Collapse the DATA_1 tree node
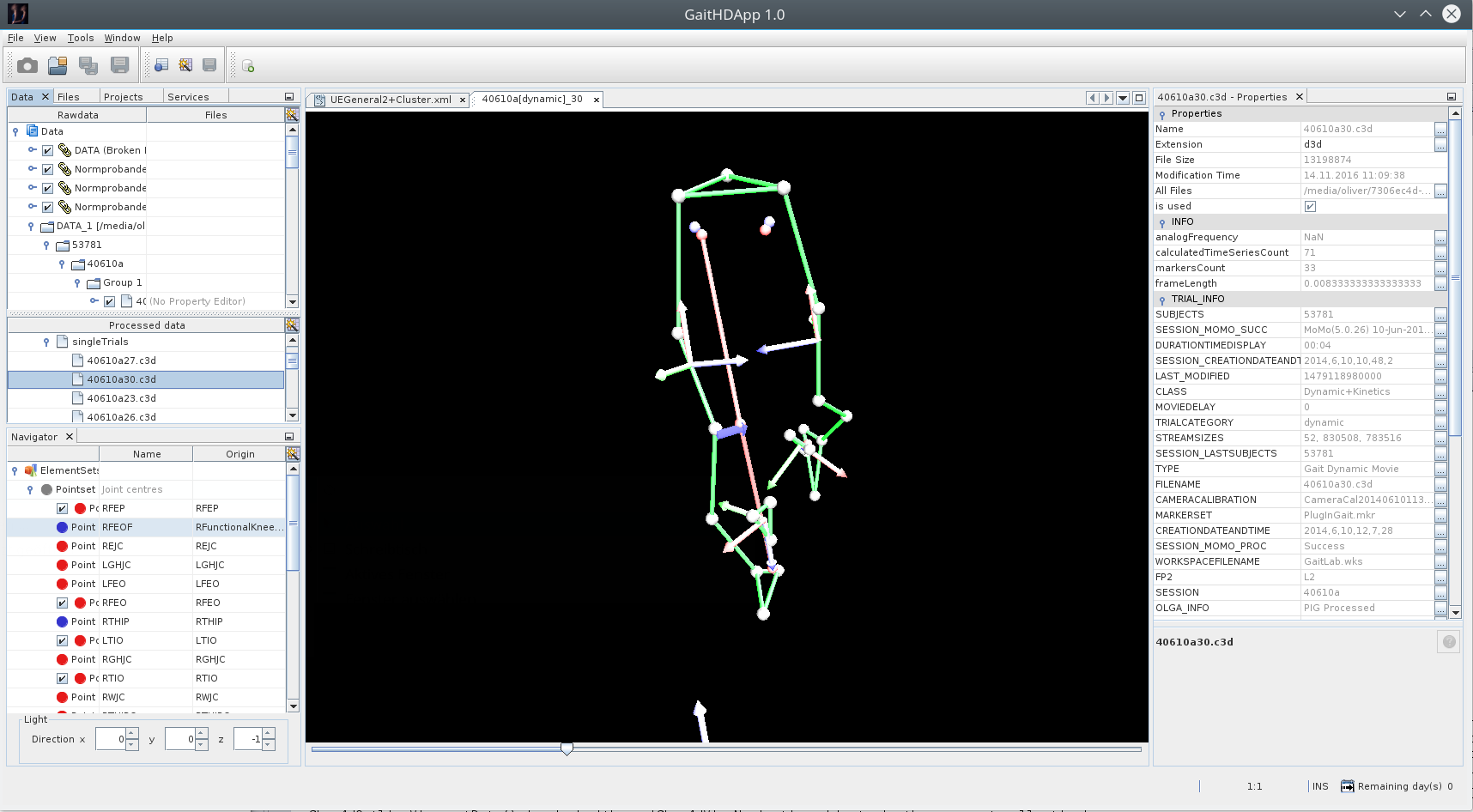This screenshot has width=1473, height=812. tap(31, 227)
